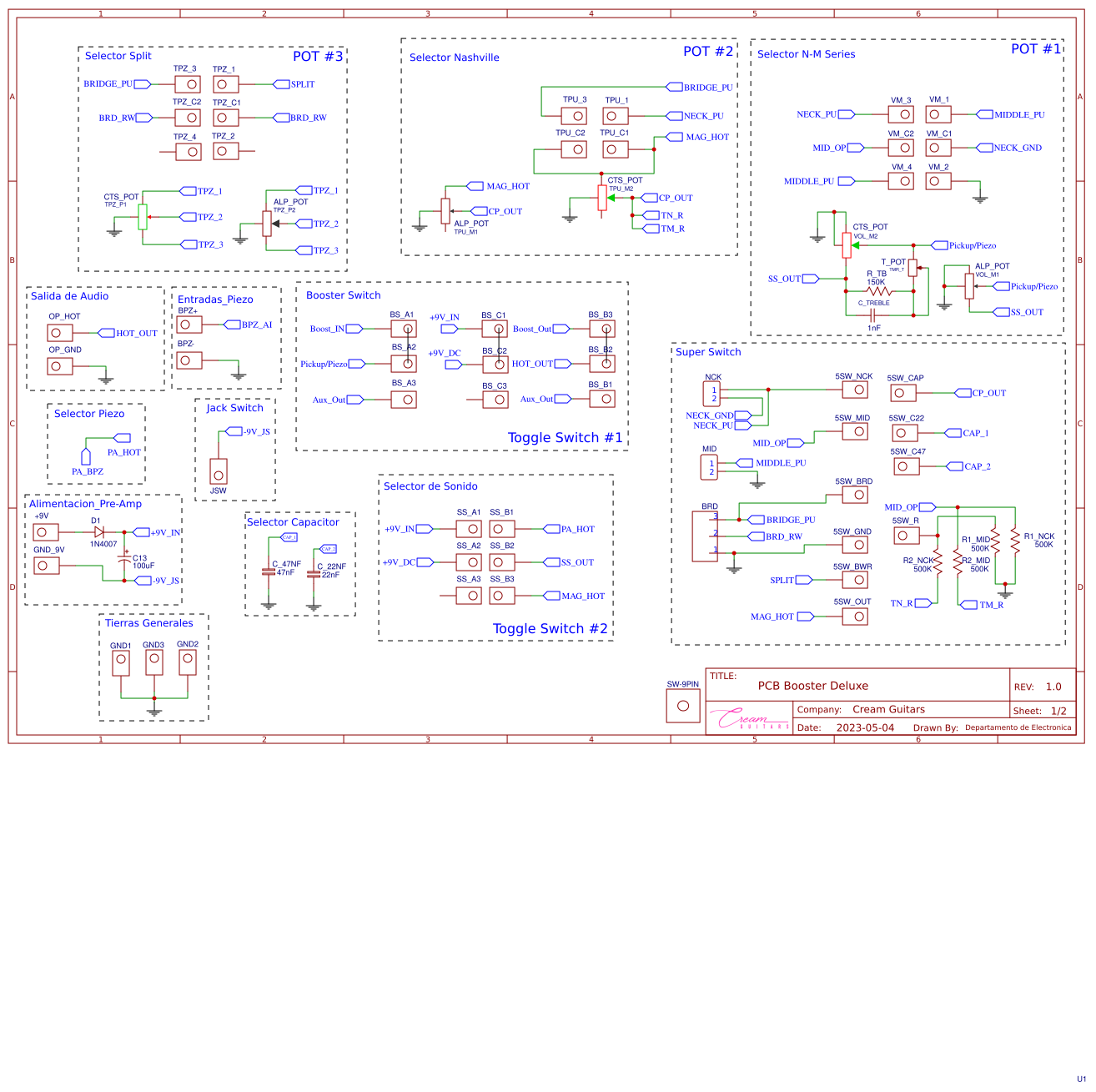Select the GND1 pad in Tierras Generales

pos(121,660)
